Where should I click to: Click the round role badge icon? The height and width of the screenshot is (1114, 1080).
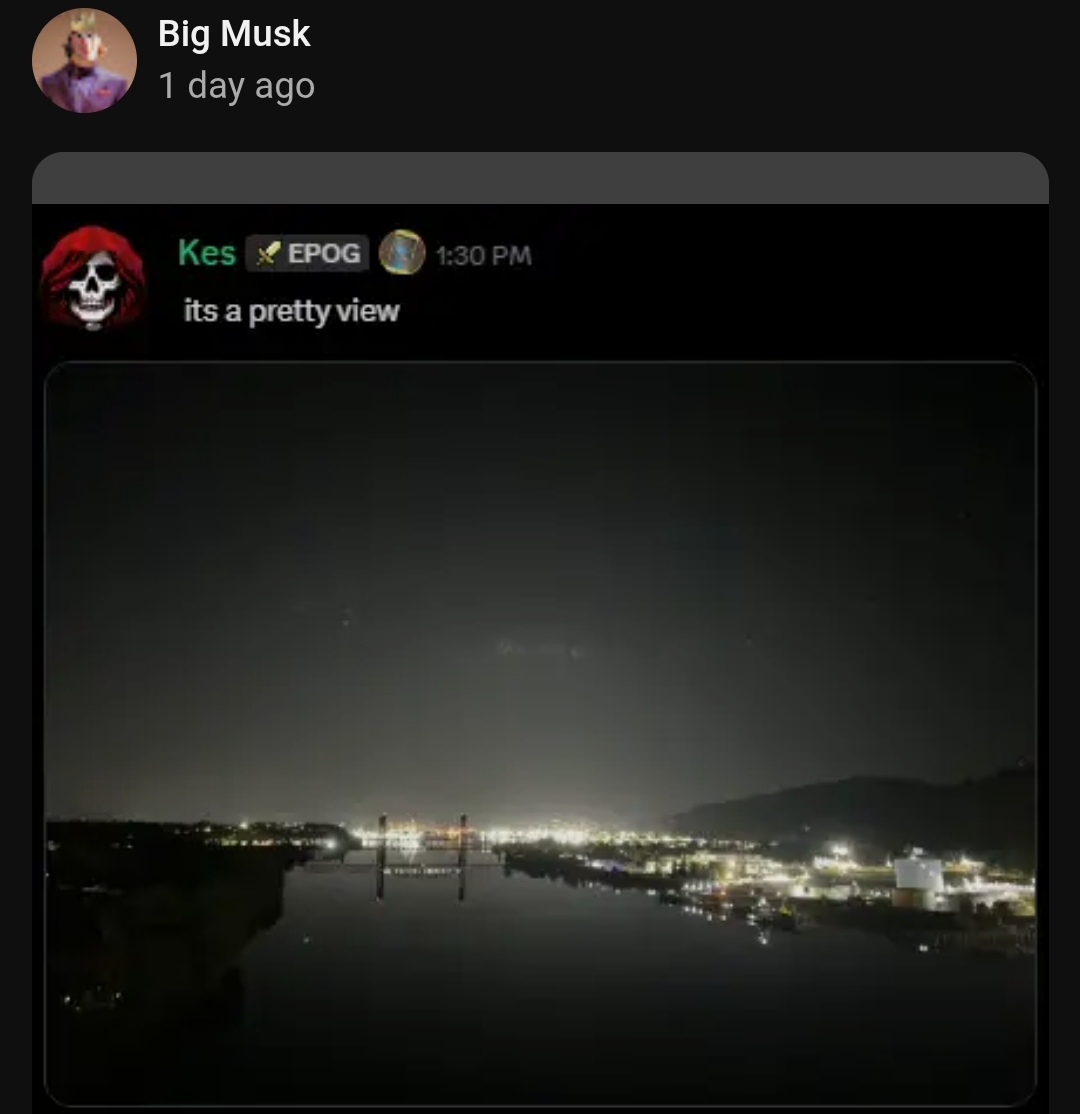point(402,252)
